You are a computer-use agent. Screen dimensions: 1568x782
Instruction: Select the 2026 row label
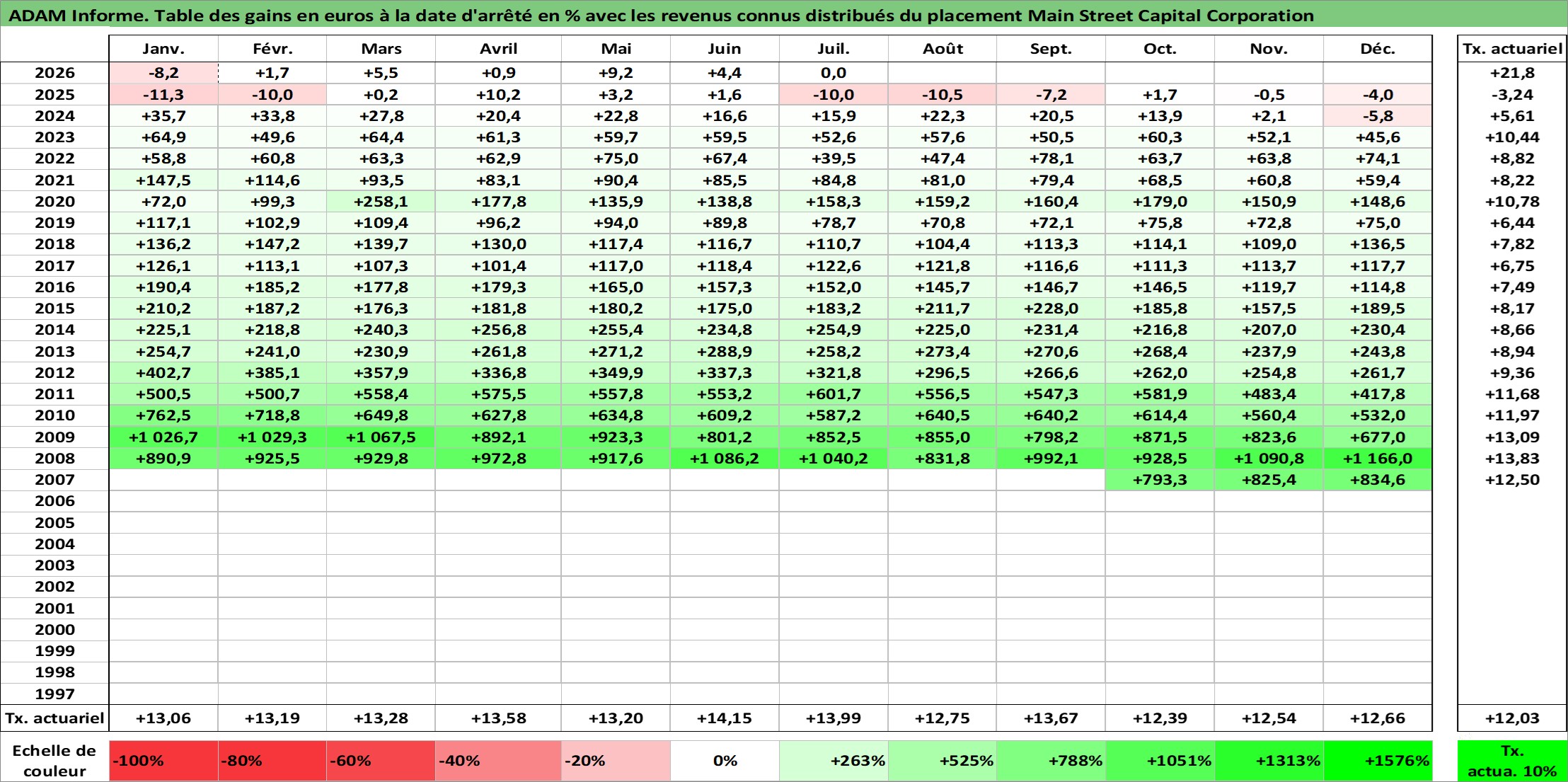54,73
